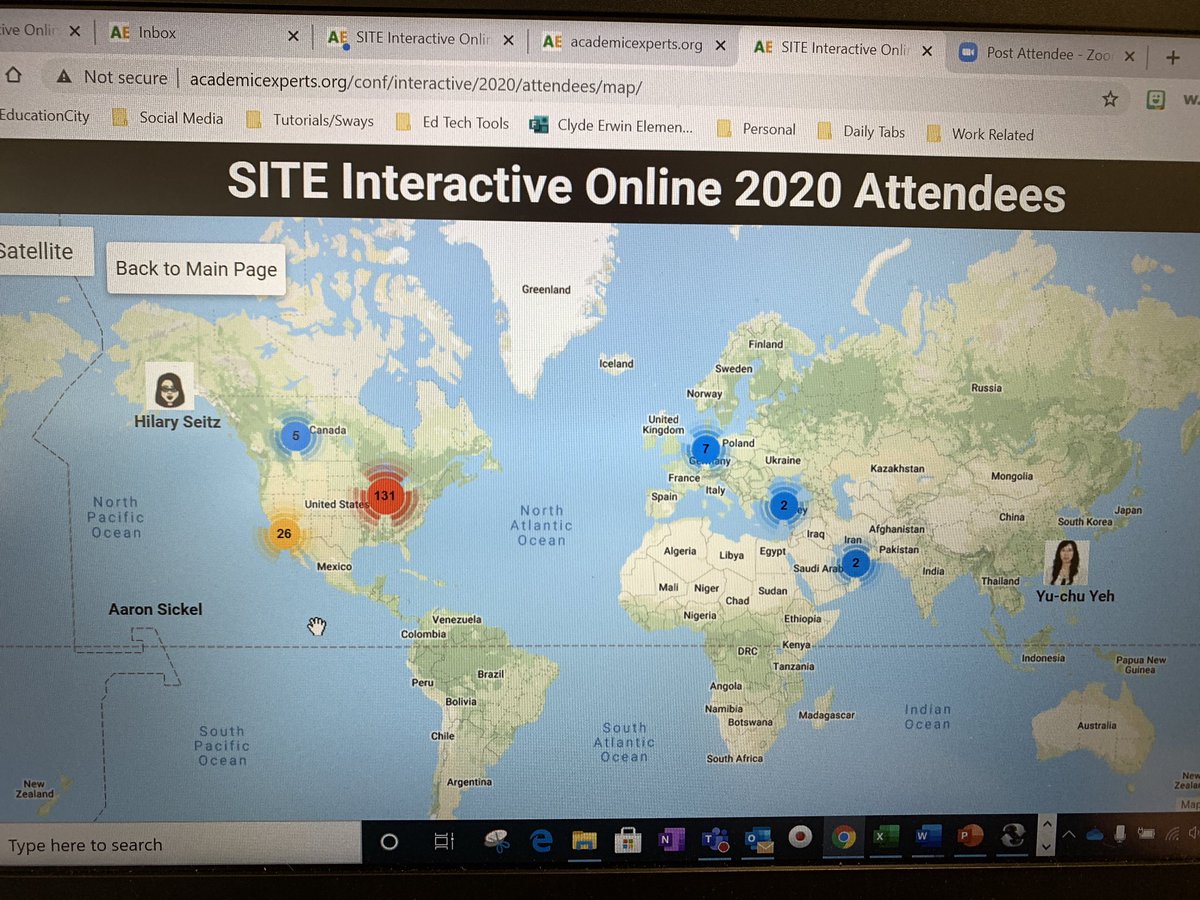Click the Not secure warning icon
This screenshot has width=1200, height=900.
[64, 77]
